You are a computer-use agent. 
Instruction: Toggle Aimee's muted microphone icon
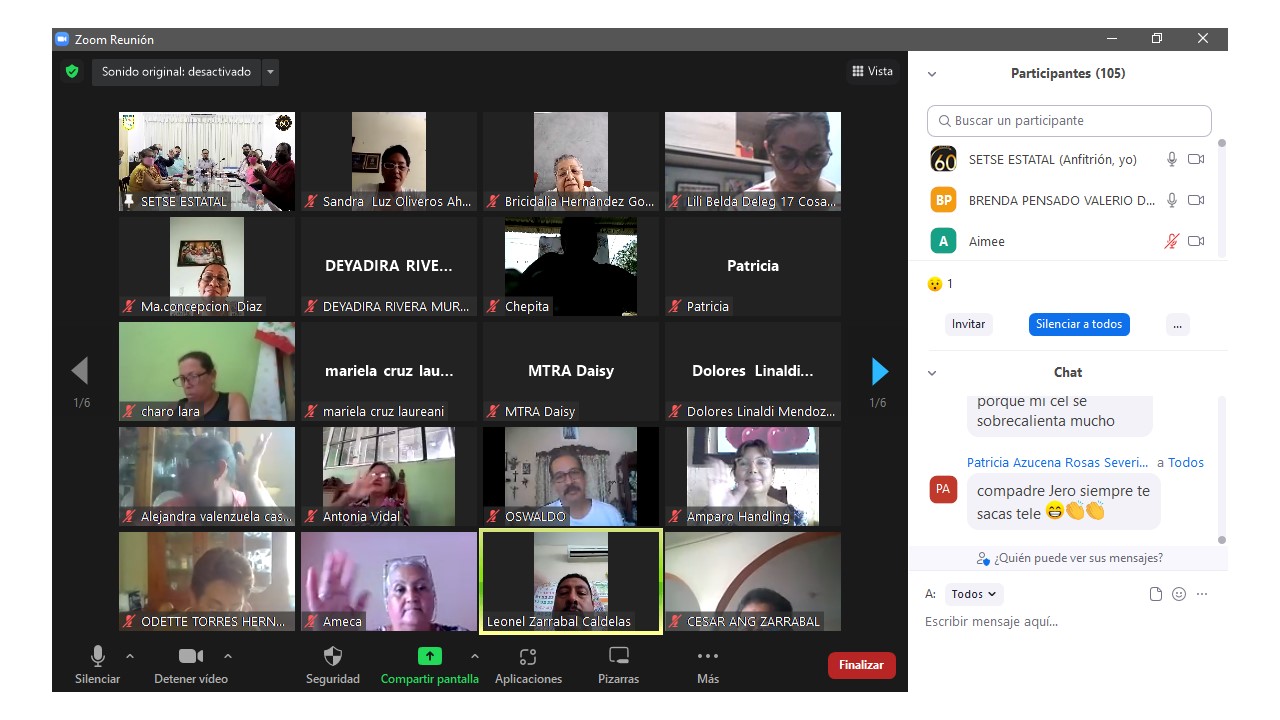pyautogui.click(x=1172, y=241)
